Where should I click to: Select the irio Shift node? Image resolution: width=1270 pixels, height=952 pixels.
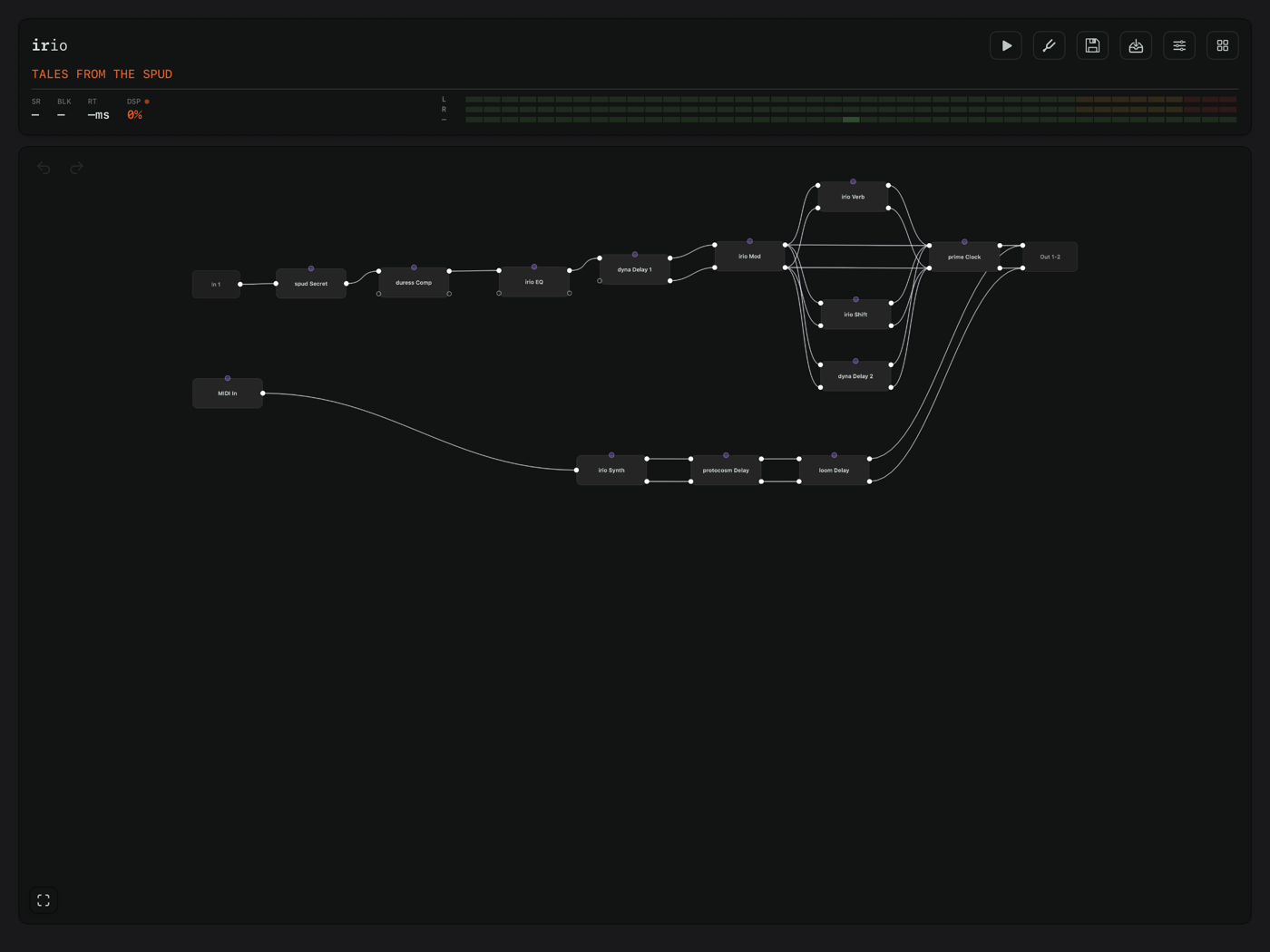point(855,315)
